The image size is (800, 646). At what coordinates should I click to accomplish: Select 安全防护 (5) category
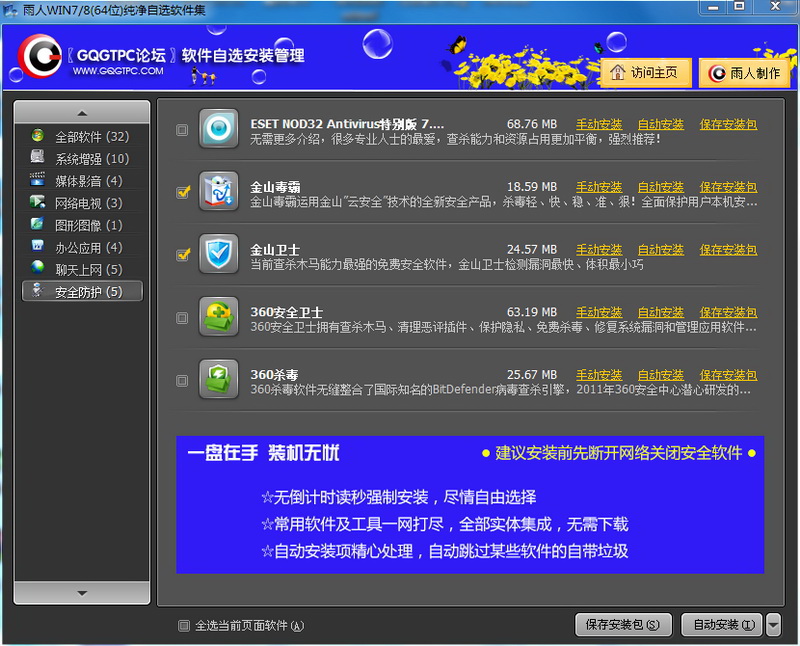[82, 291]
